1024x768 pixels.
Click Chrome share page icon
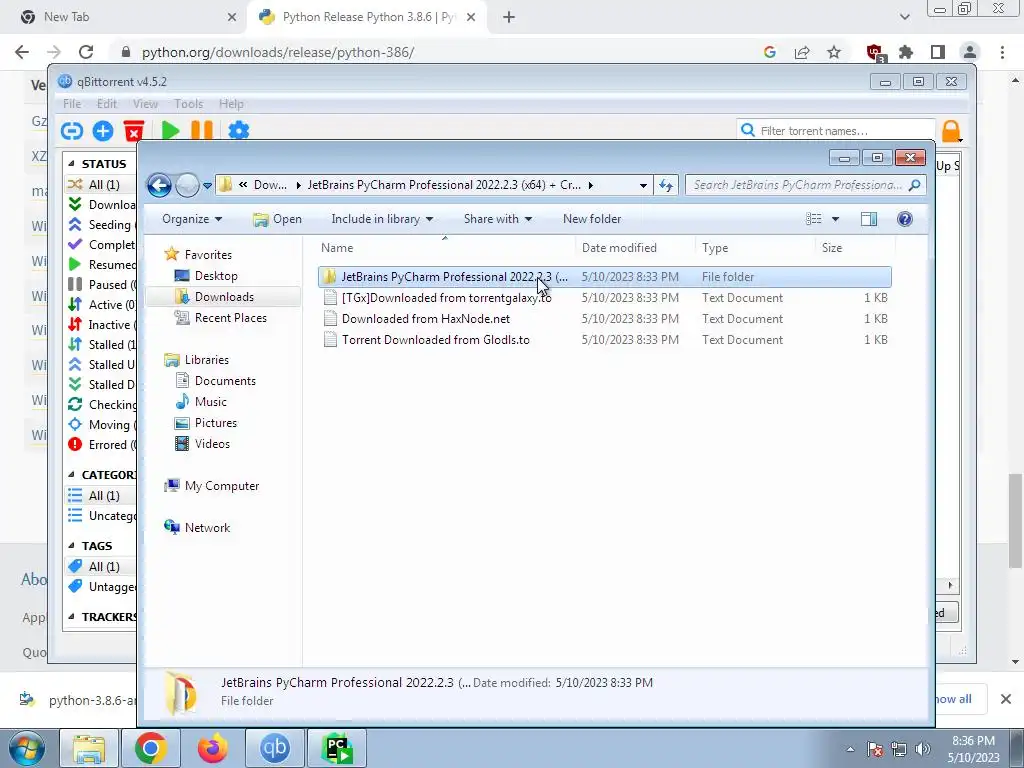point(802,52)
